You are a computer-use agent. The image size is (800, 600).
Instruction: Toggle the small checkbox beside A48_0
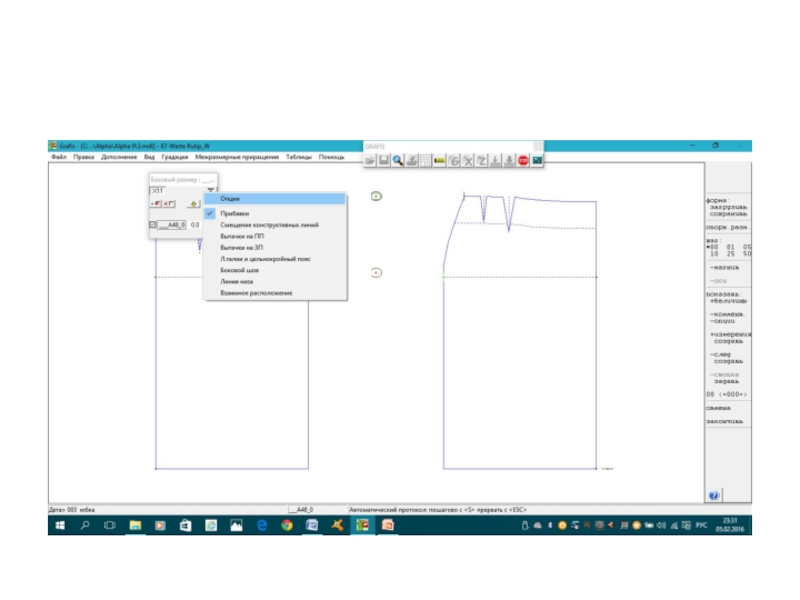[x=153, y=225]
